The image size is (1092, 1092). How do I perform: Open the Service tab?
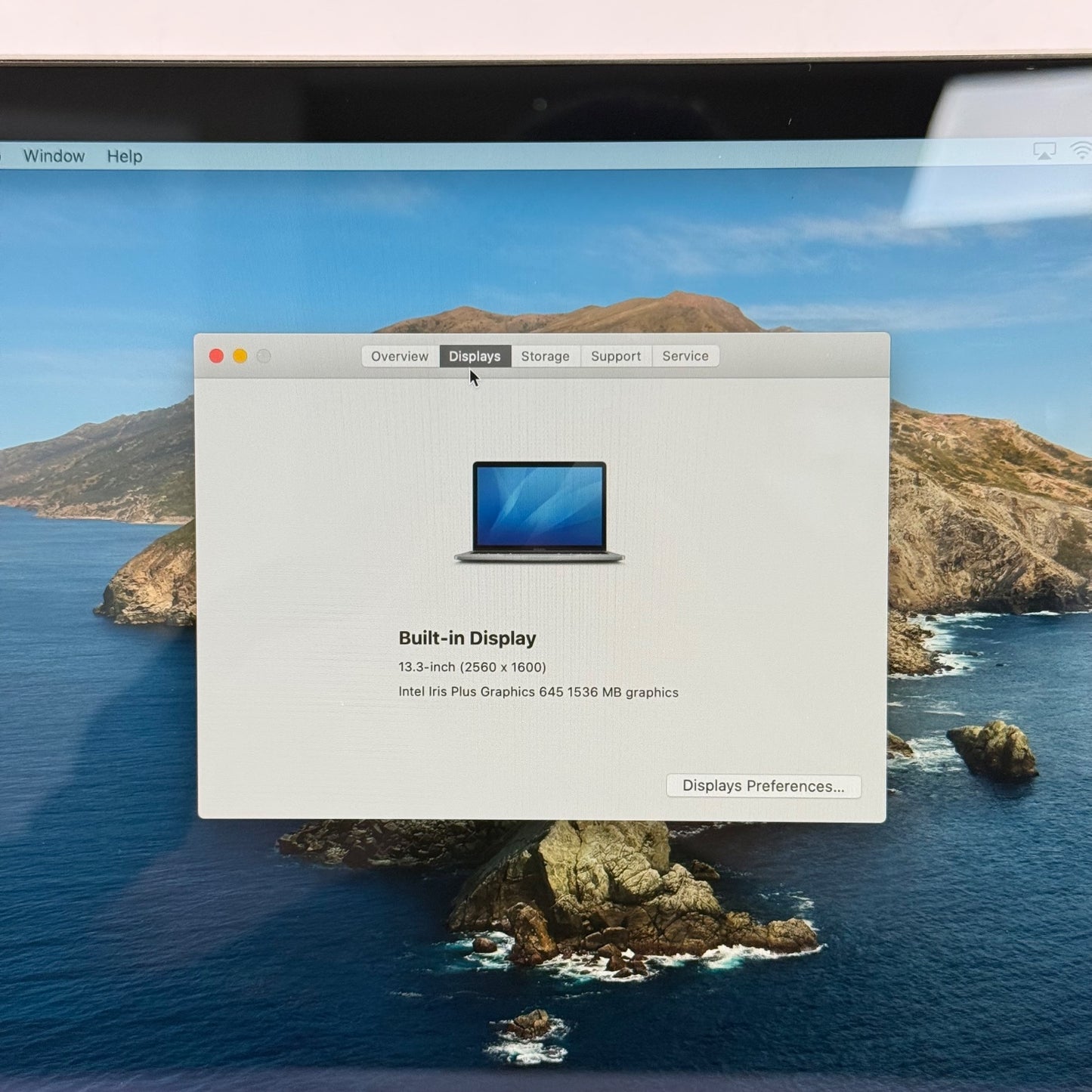coord(685,356)
